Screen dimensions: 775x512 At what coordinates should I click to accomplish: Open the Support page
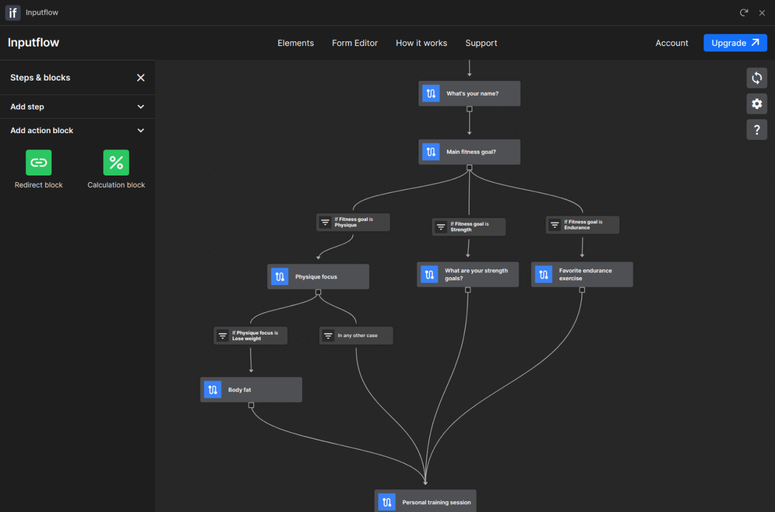[481, 43]
